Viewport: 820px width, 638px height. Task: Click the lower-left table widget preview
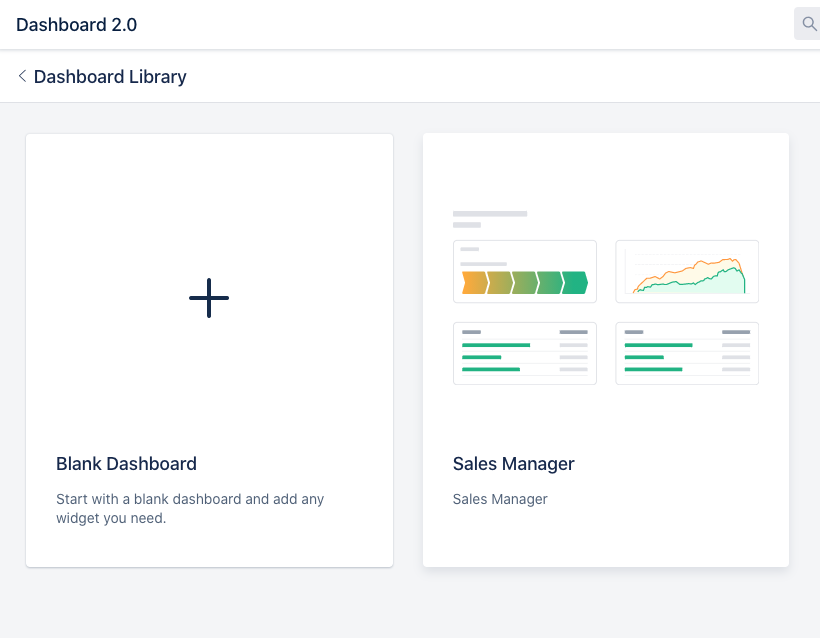point(525,354)
